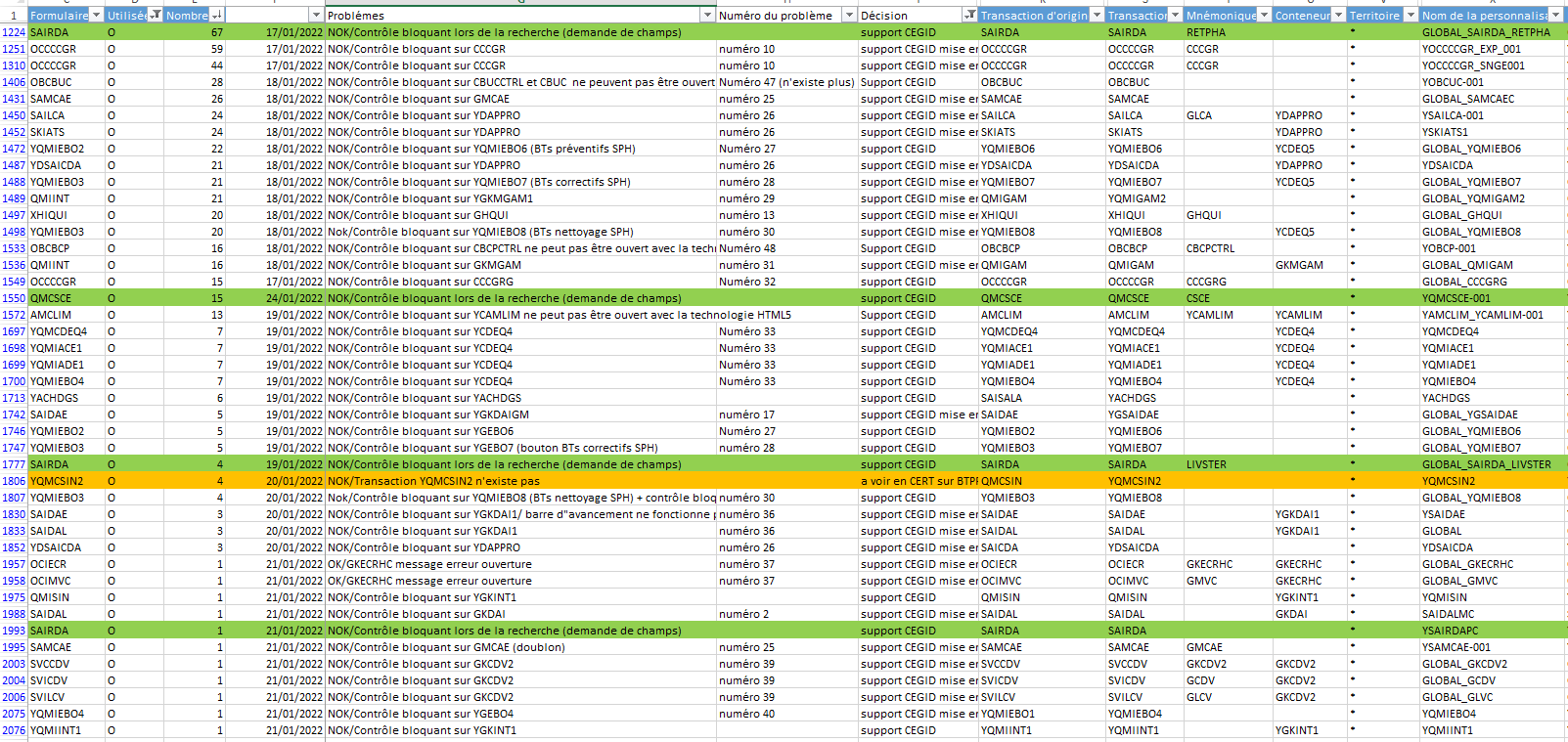Click the sort arrow button on Nombre column
1568x742 pixels.
coord(216,15)
